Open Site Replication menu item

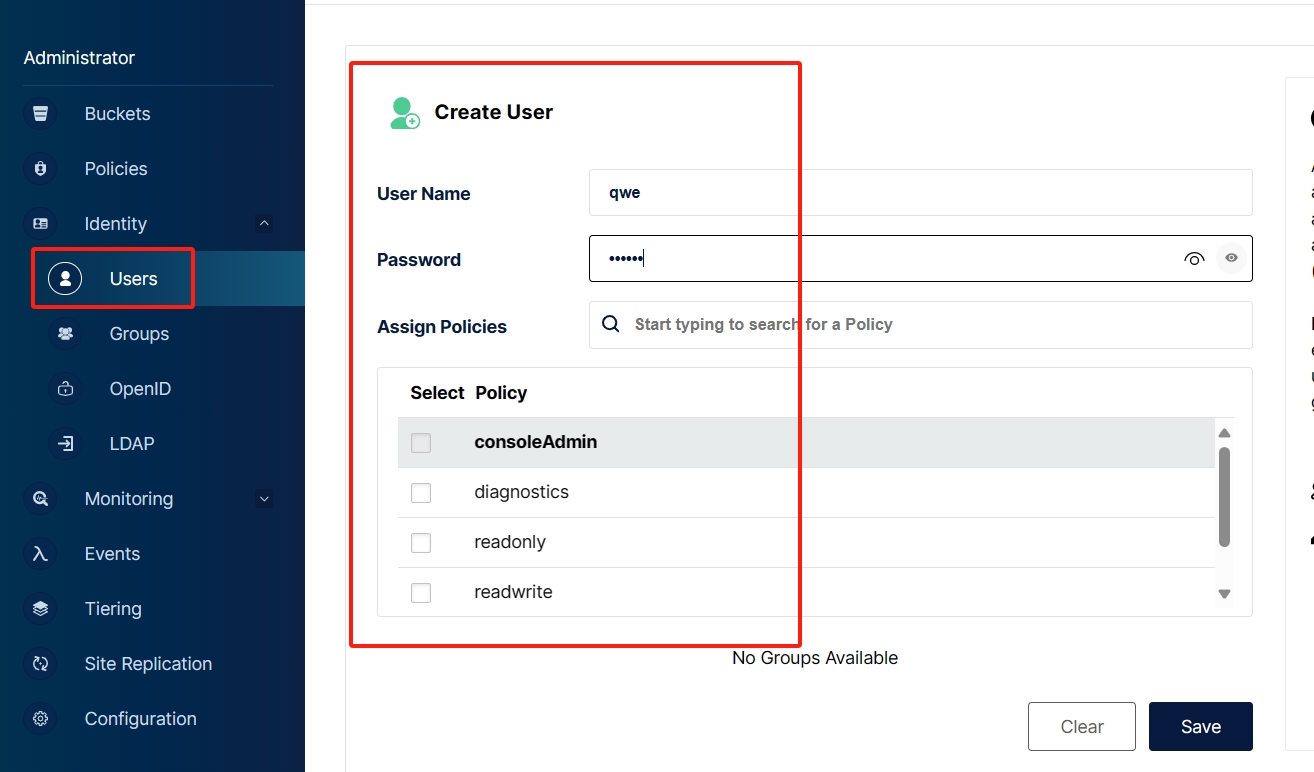148,664
